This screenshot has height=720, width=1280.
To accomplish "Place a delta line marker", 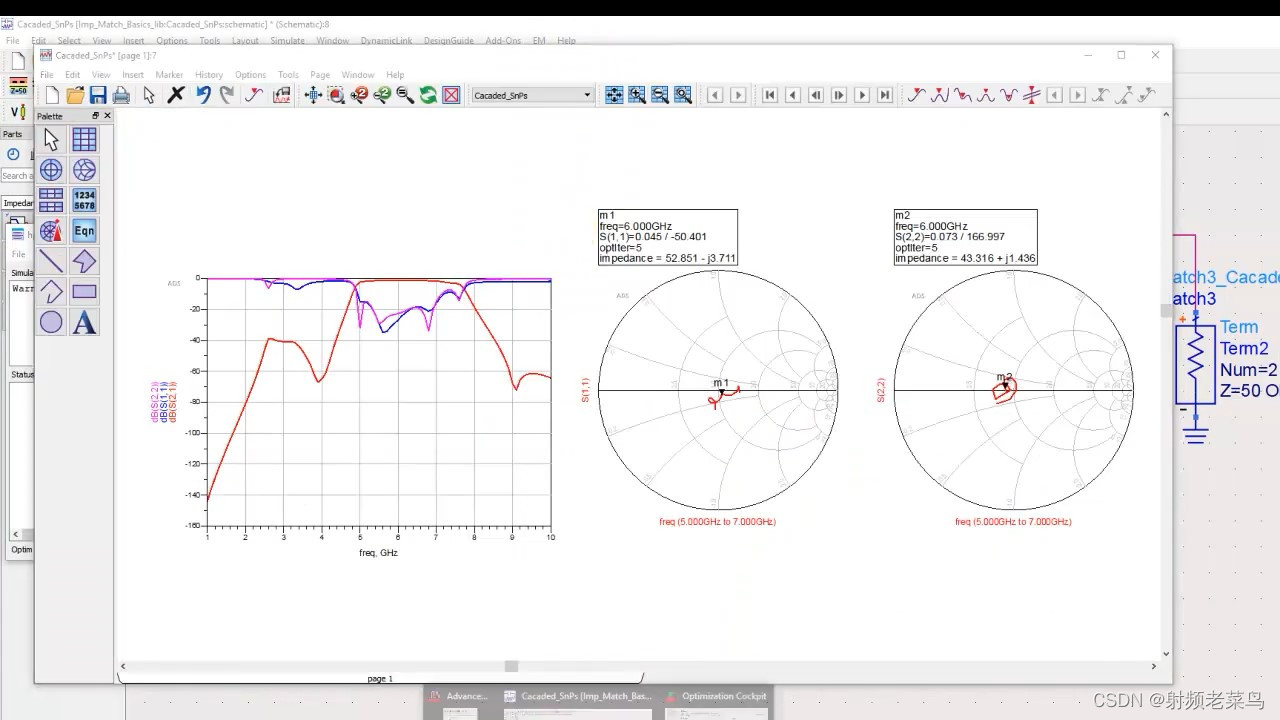I will coord(1031,95).
